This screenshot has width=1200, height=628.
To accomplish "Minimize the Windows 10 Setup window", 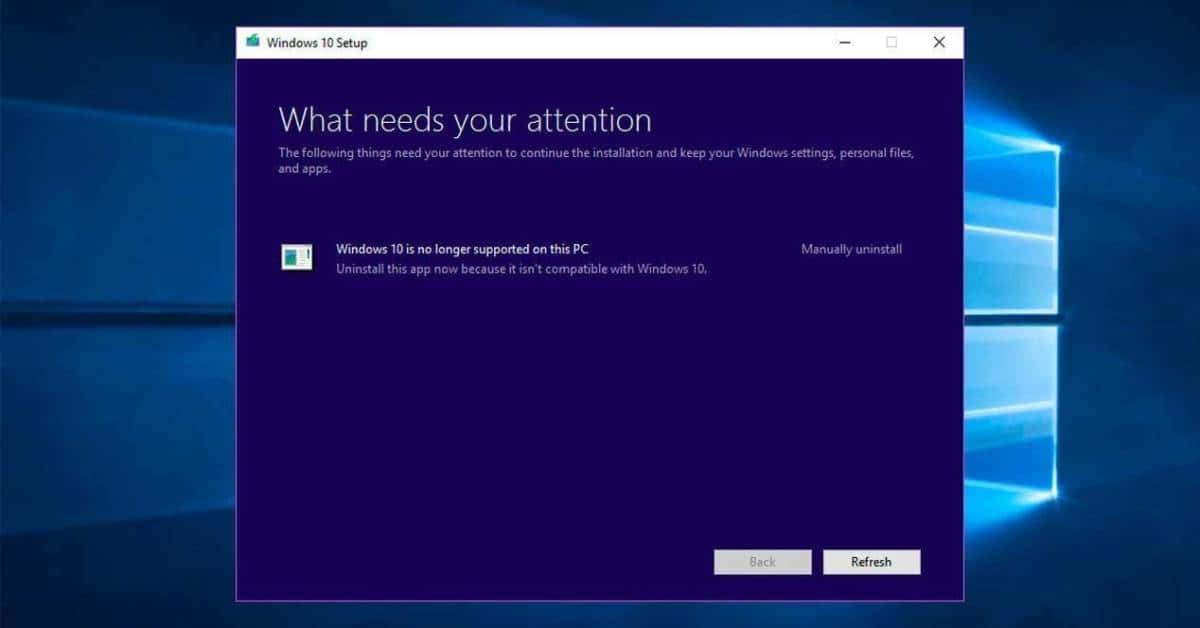I will tap(846, 42).
